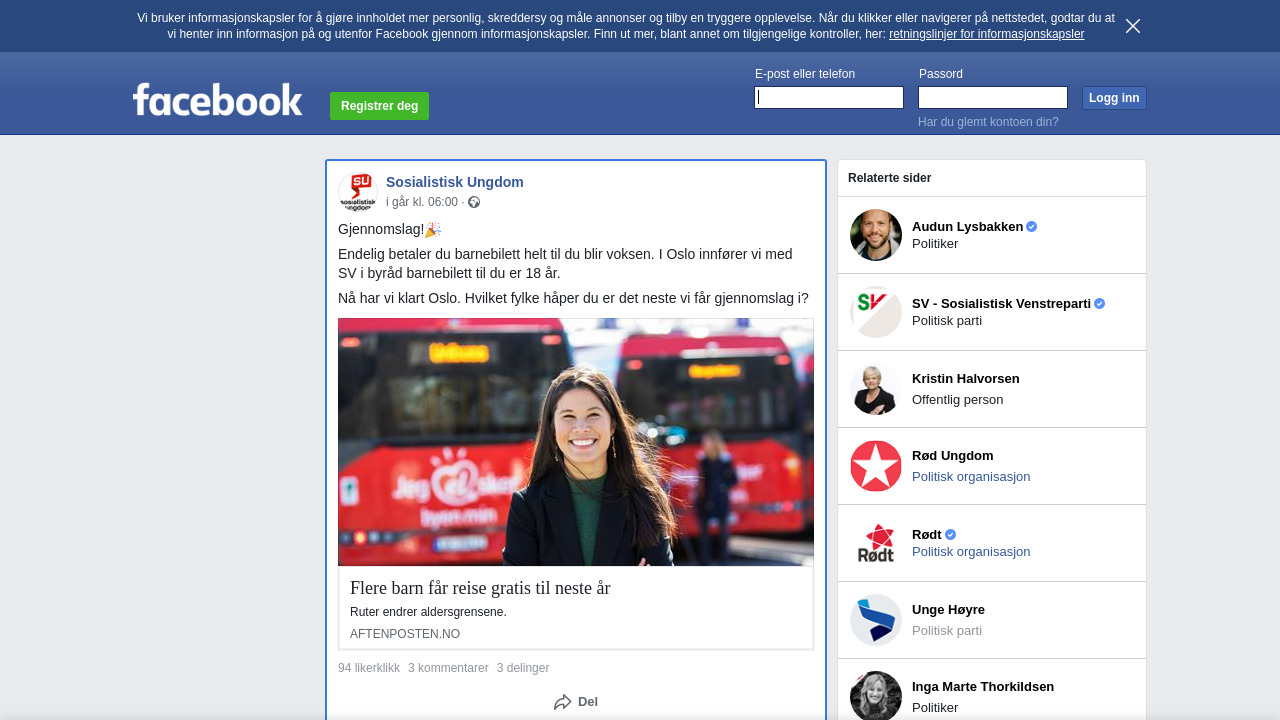Click the Gjennomslag! post text line
1280x720 pixels.
coord(389,229)
